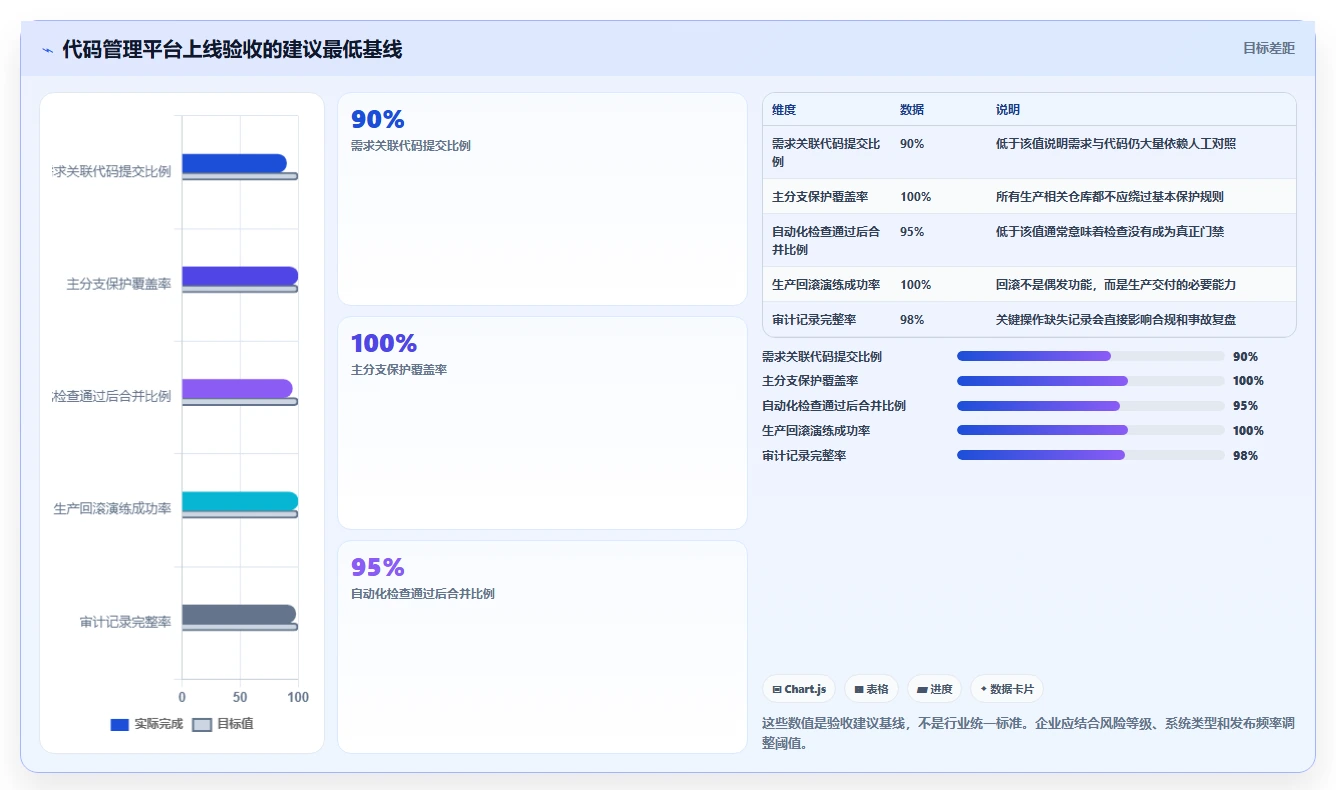This screenshot has height=790, width=1336.
Task: Click the 维度 table column header
Action: (x=784, y=110)
